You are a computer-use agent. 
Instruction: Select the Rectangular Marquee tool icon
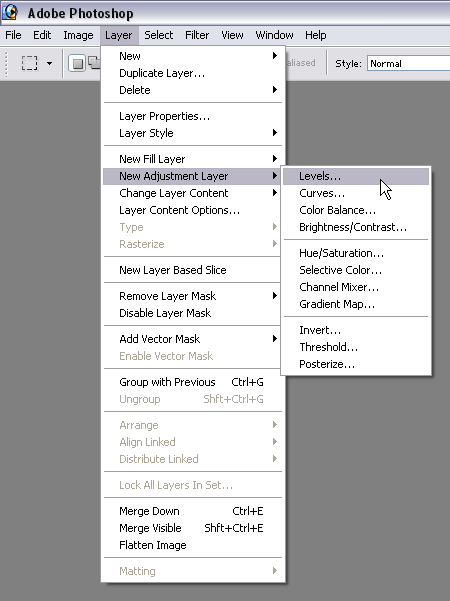pos(30,63)
